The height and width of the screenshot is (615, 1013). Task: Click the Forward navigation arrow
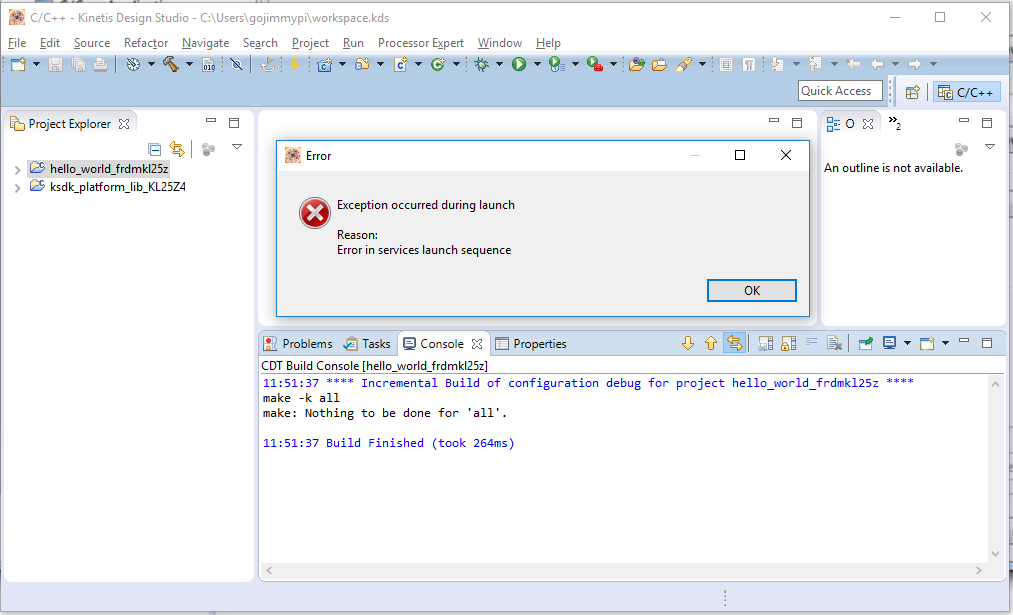[x=914, y=64]
